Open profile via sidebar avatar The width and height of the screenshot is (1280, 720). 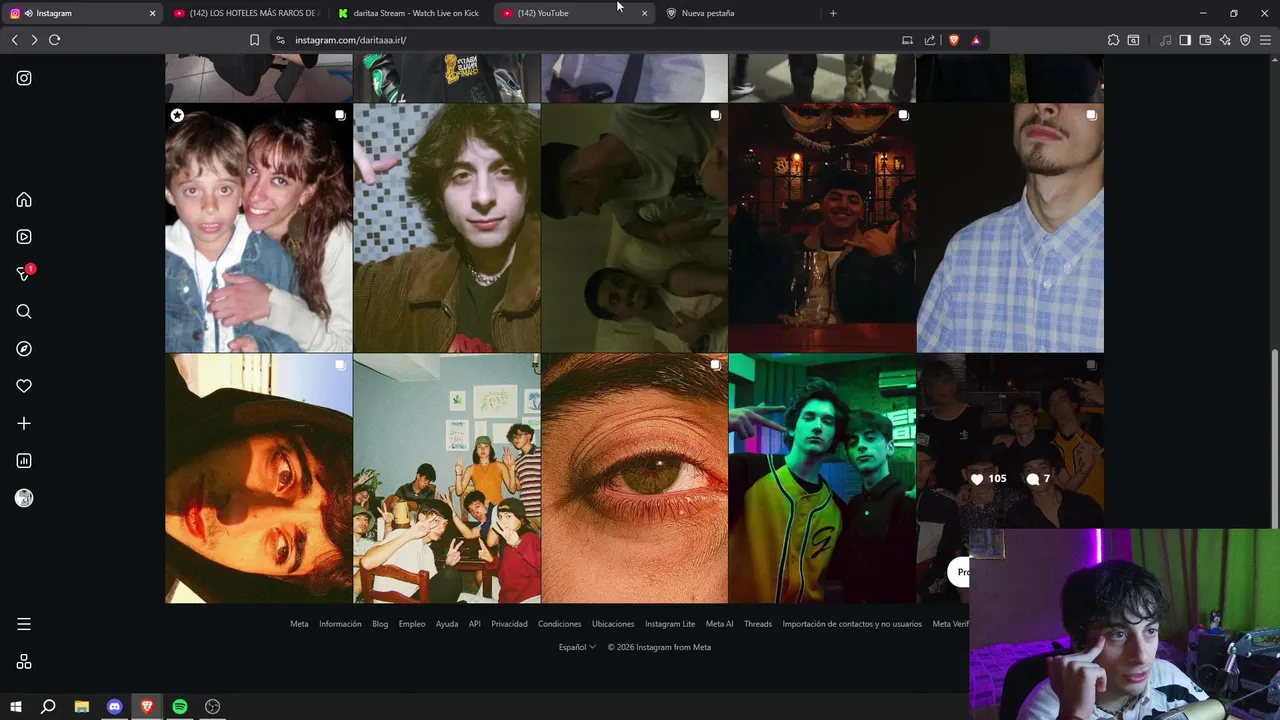coord(24,498)
